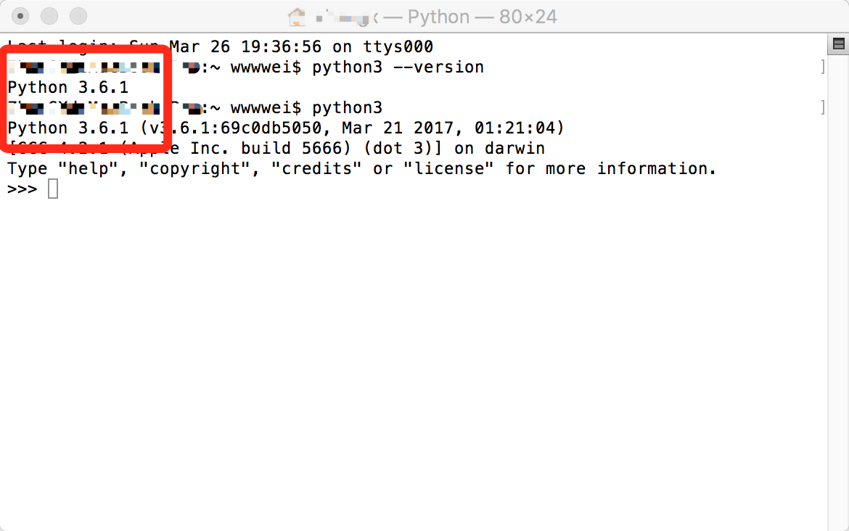Click "ttys000" in the last login line
This screenshot has width=849, height=531.
tap(398, 47)
